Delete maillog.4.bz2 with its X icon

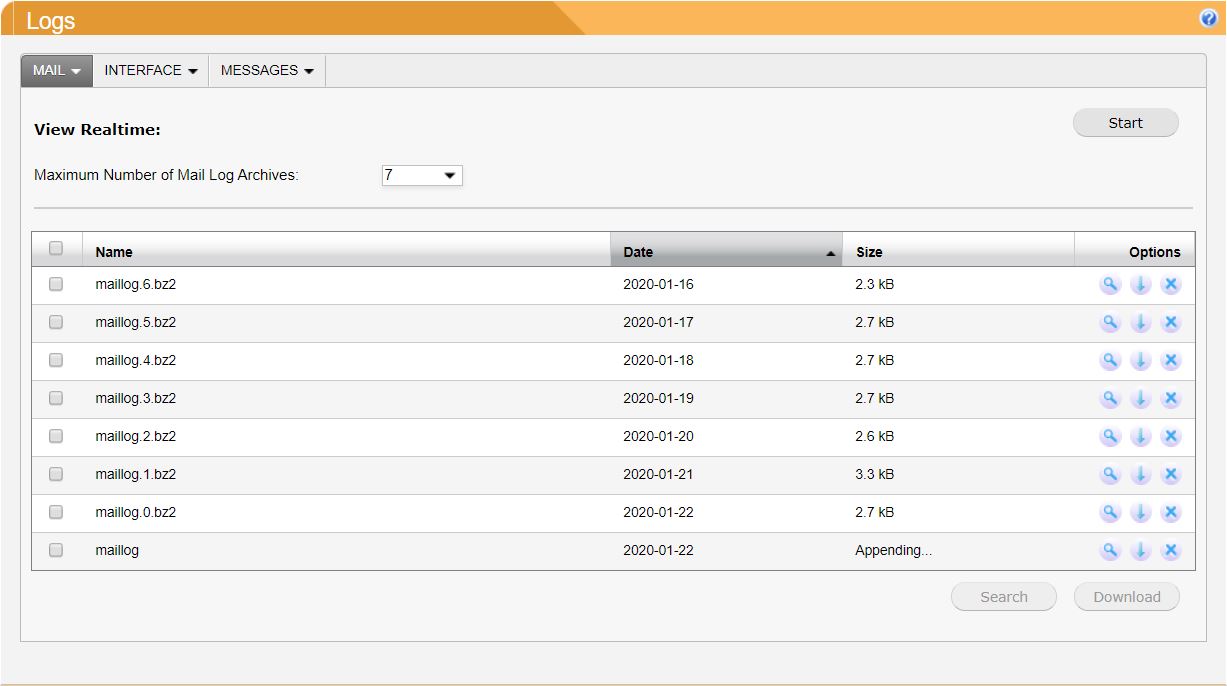click(x=1171, y=361)
